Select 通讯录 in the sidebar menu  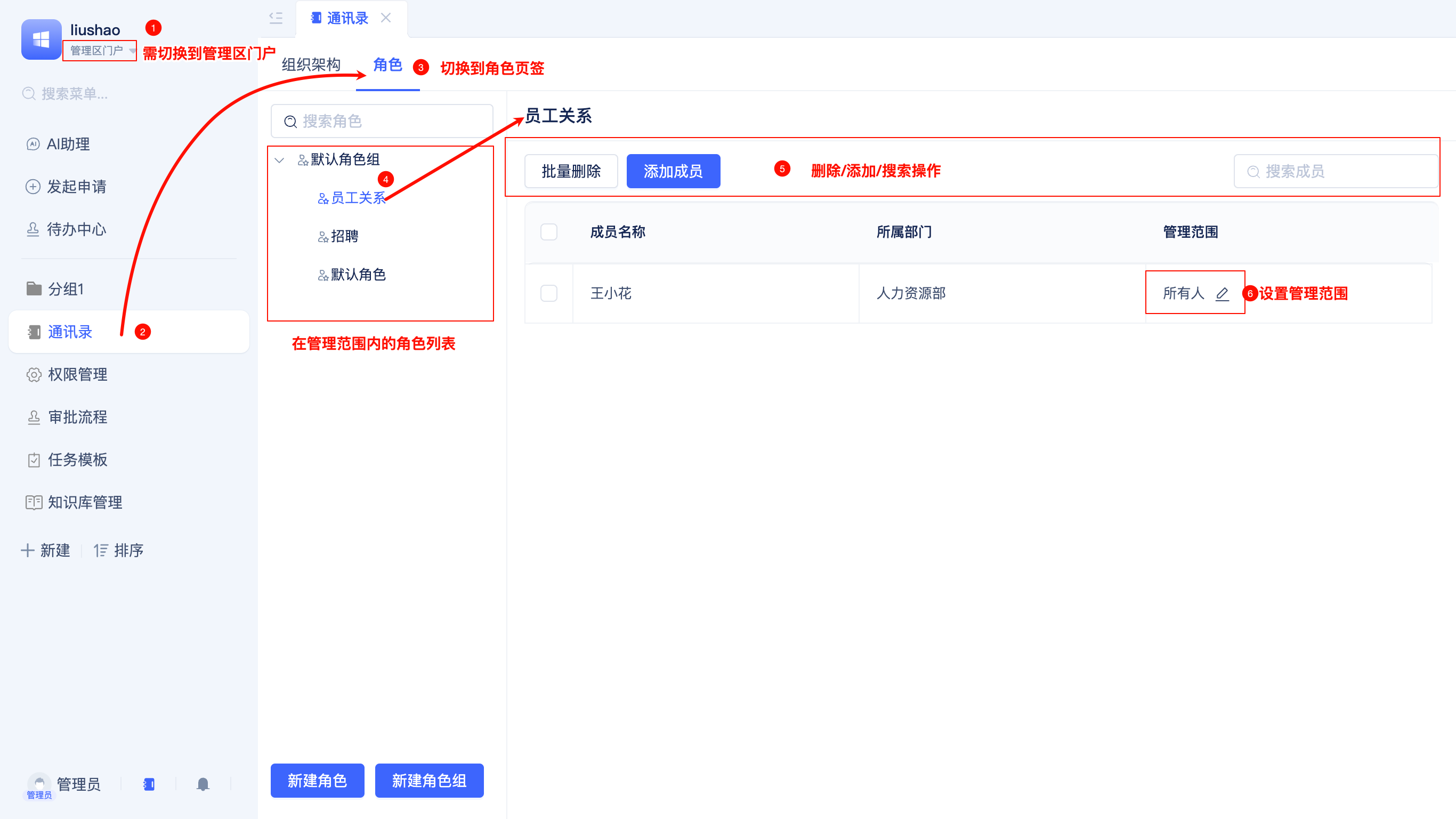[x=129, y=332]
